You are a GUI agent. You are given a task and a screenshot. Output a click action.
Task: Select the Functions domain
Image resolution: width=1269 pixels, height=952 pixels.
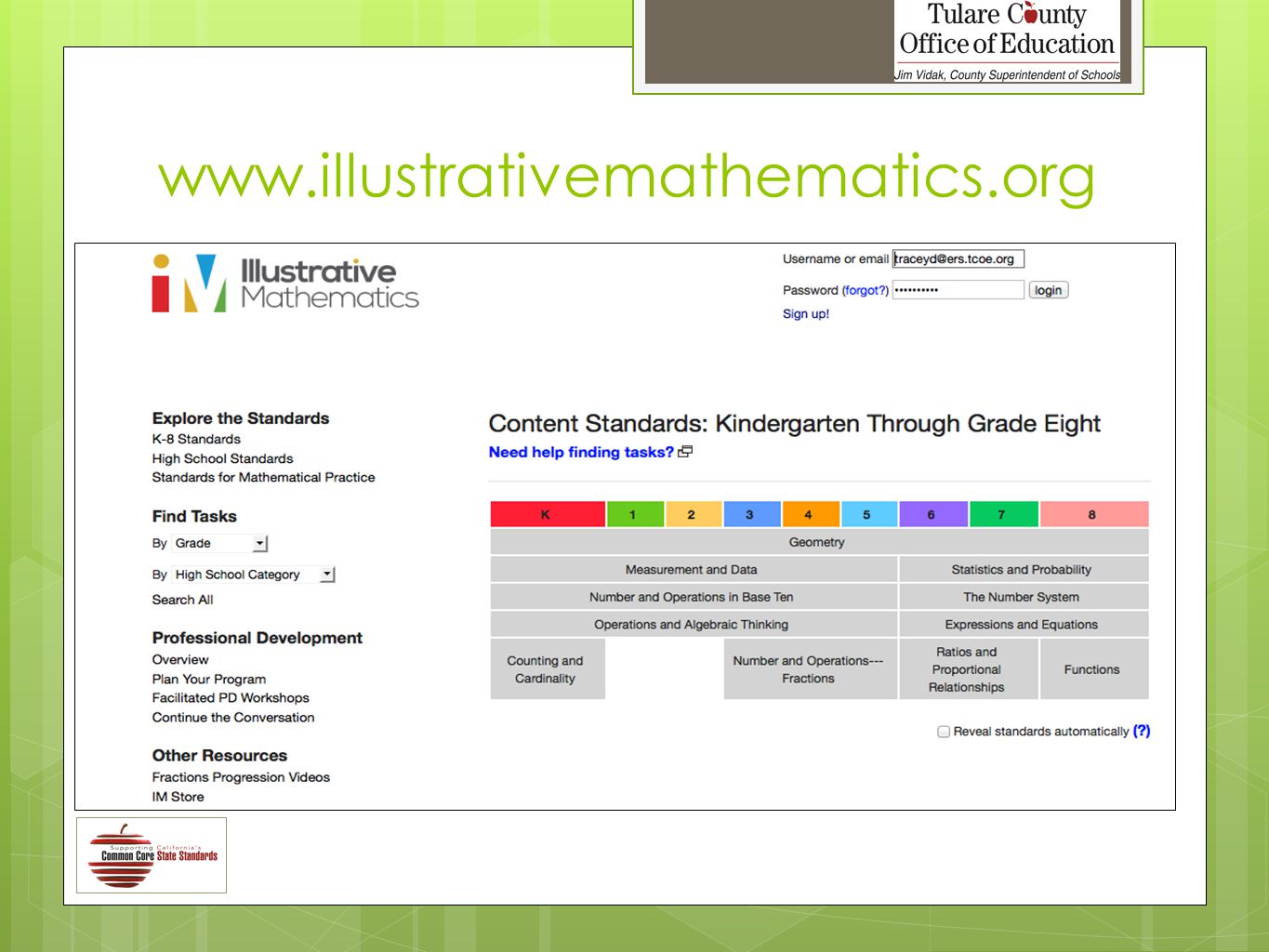pyautogui.click(x=1094, y=669)
